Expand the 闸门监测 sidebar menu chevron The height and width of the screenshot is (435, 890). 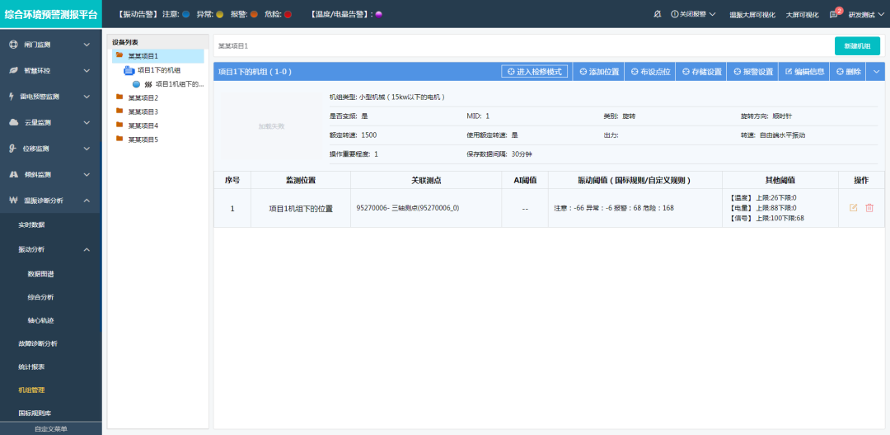tap(86, 44)
